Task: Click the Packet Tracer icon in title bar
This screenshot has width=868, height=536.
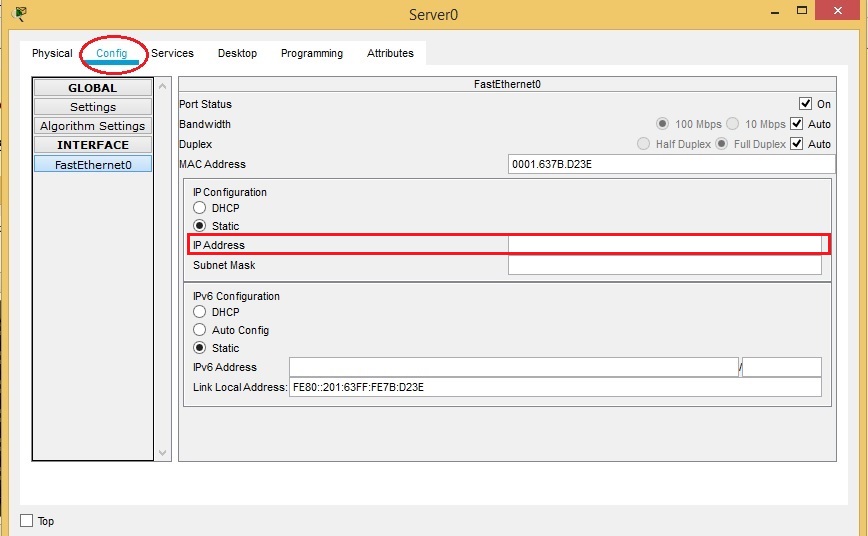Action: tap(19, 13)
